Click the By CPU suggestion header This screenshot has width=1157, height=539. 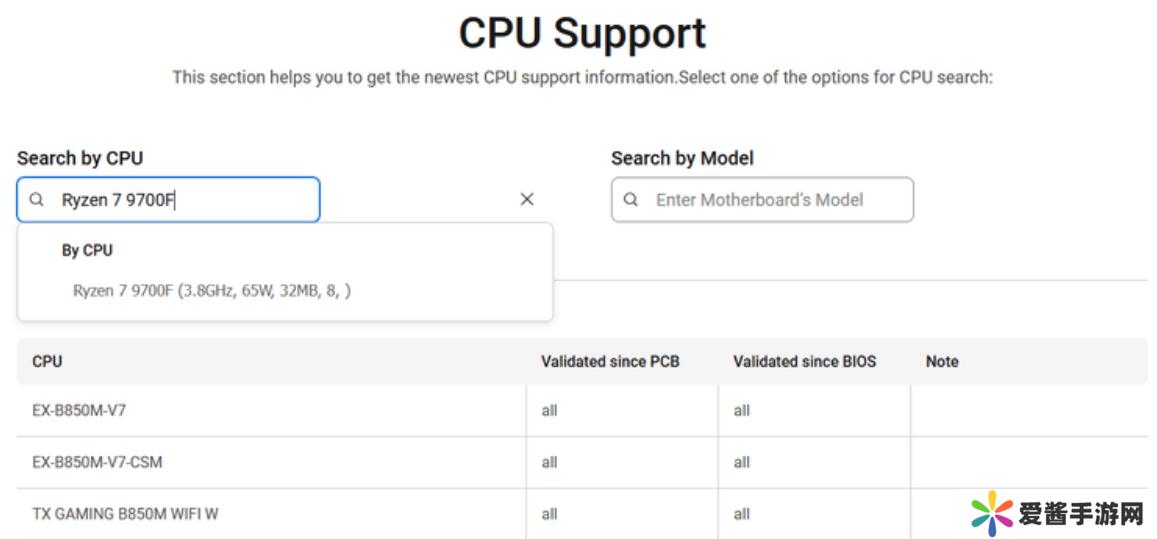[x=87, y=250]
